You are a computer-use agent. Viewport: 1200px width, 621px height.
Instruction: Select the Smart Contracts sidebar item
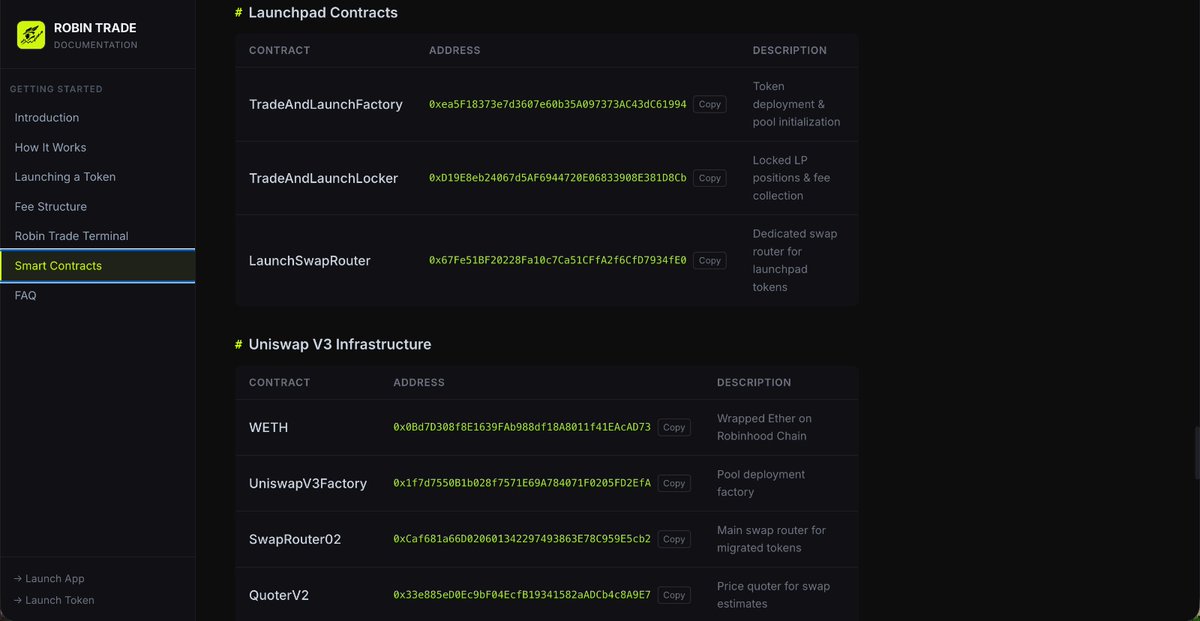coord(97,266)
